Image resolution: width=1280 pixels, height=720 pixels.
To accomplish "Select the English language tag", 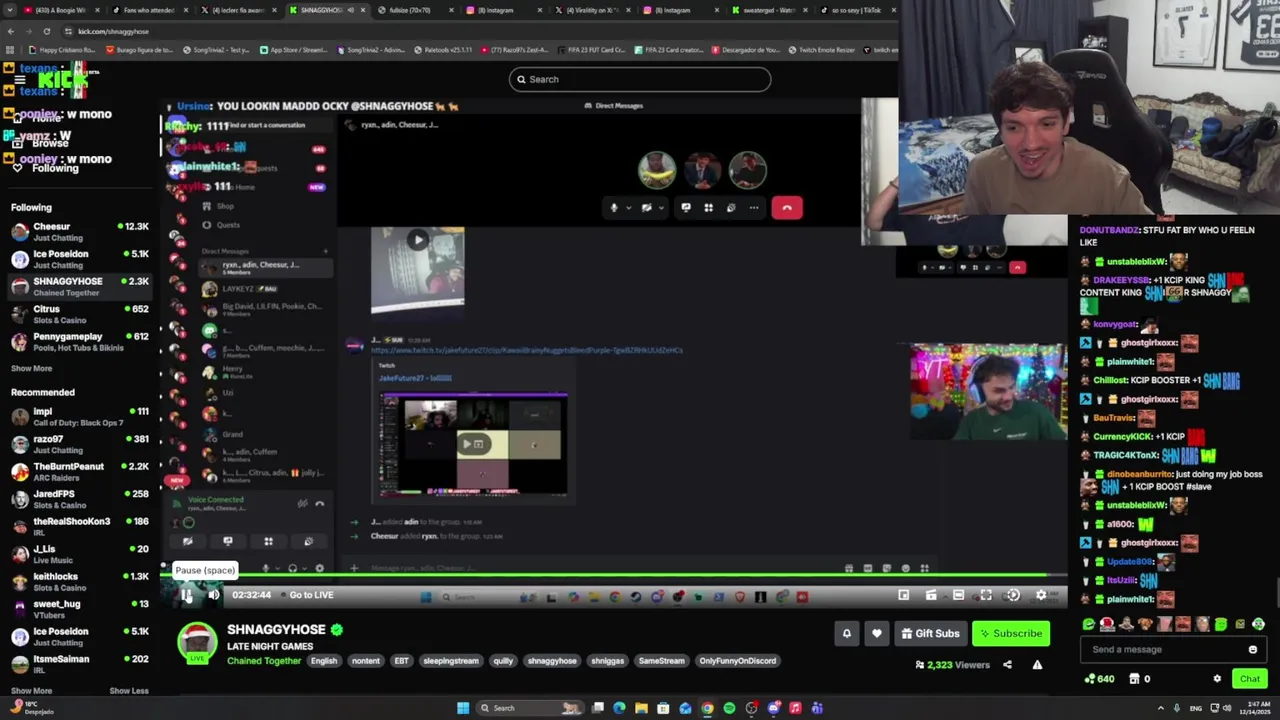I will 324,661.
